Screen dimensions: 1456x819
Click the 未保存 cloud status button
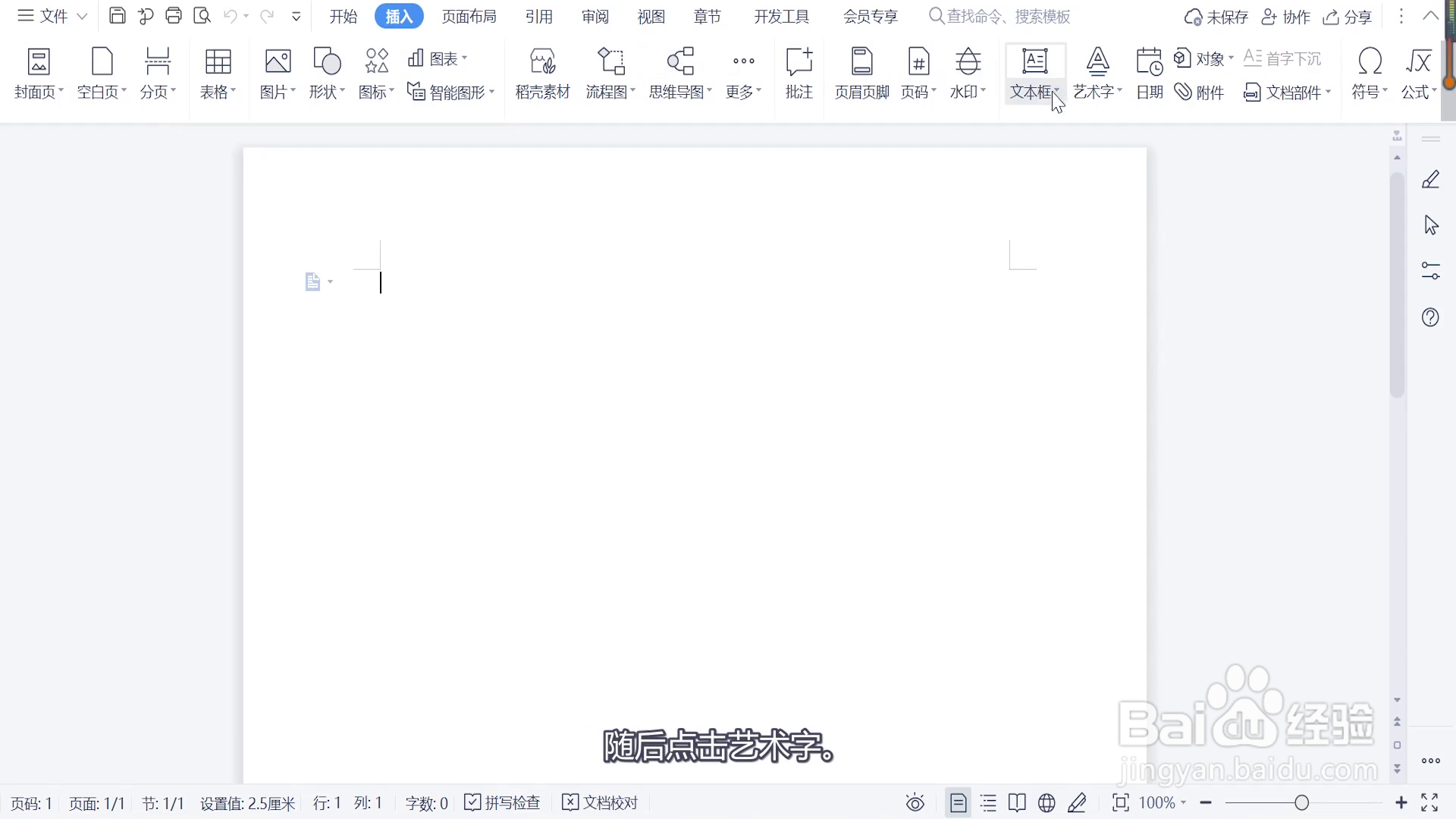(1216, 17)
